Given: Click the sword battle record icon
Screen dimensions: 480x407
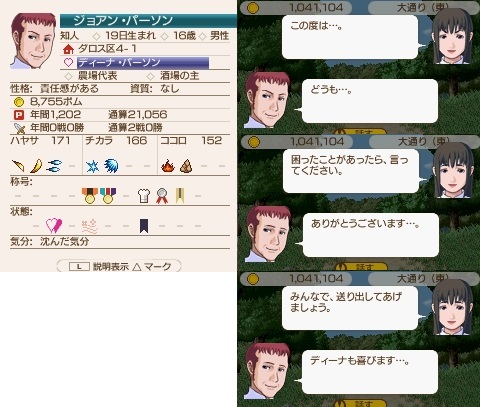Looking at the screenshot, I should tap(20, 128).
